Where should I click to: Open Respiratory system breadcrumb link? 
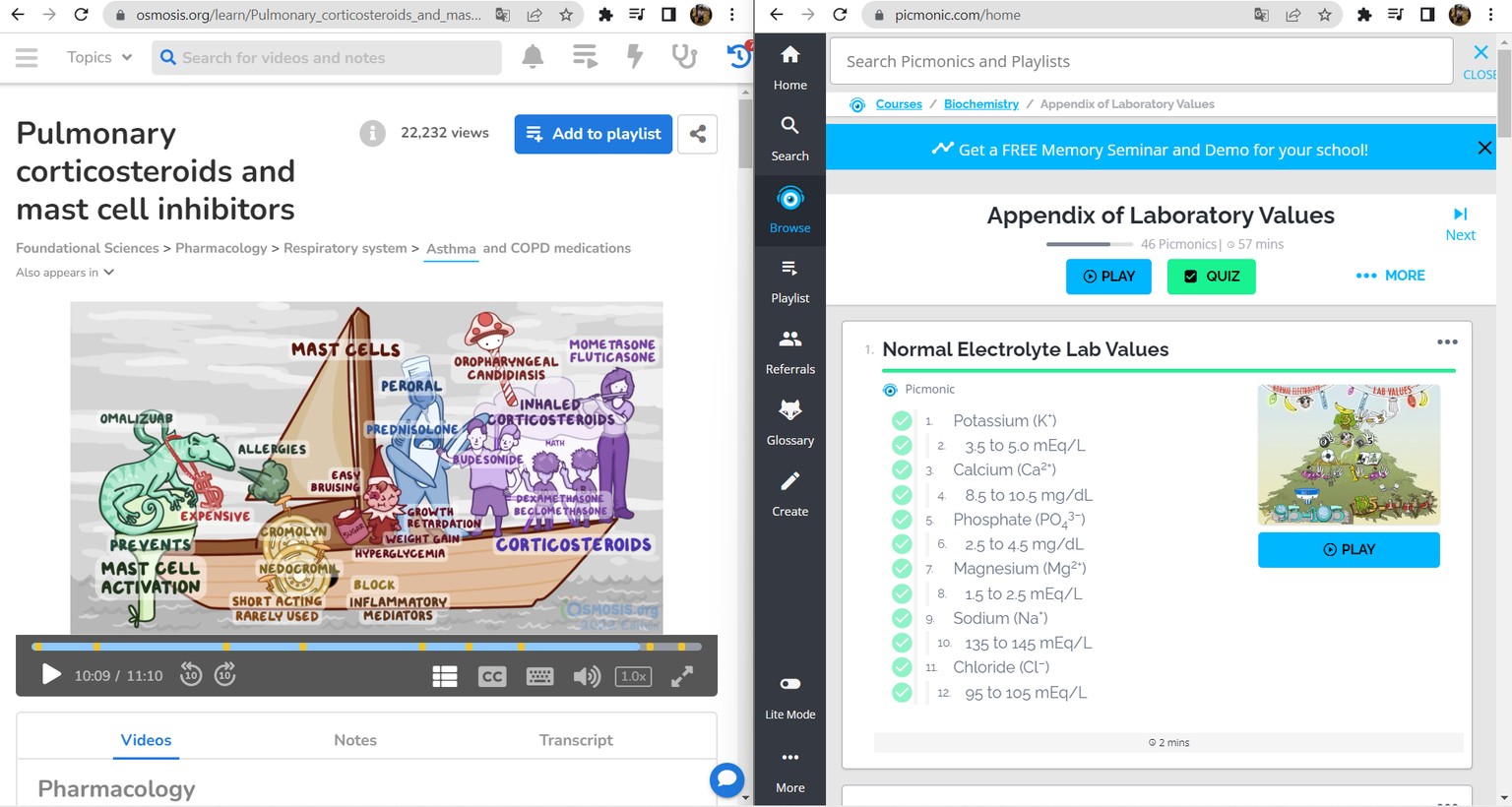point(345,248)
